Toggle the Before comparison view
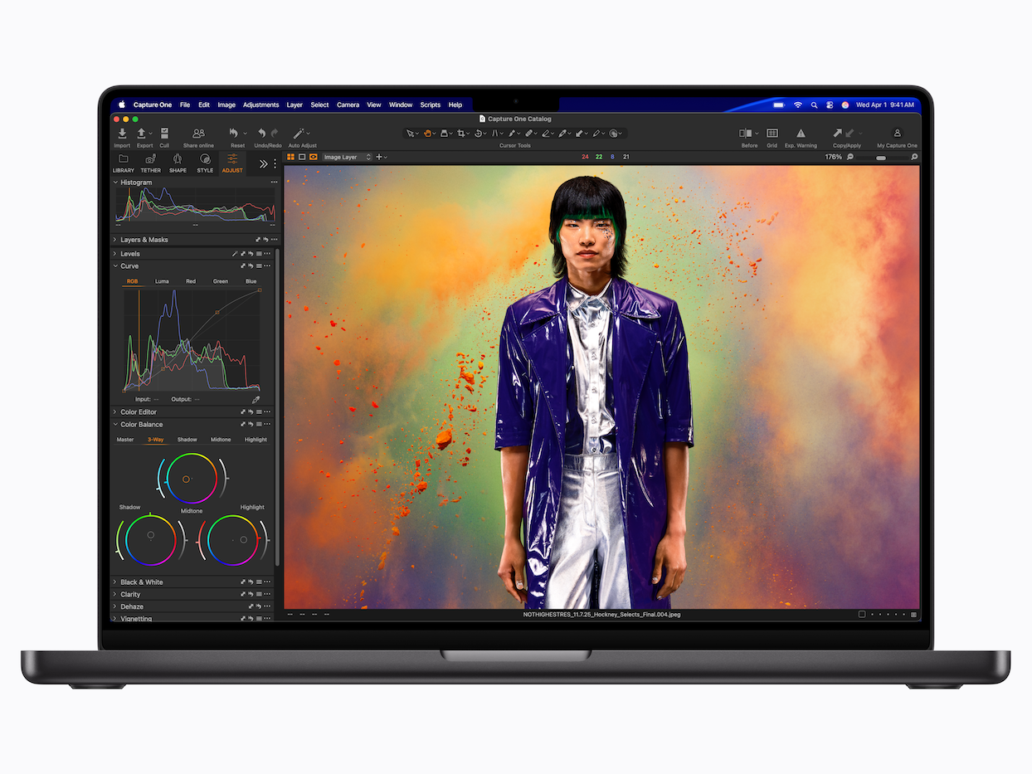 746,134
